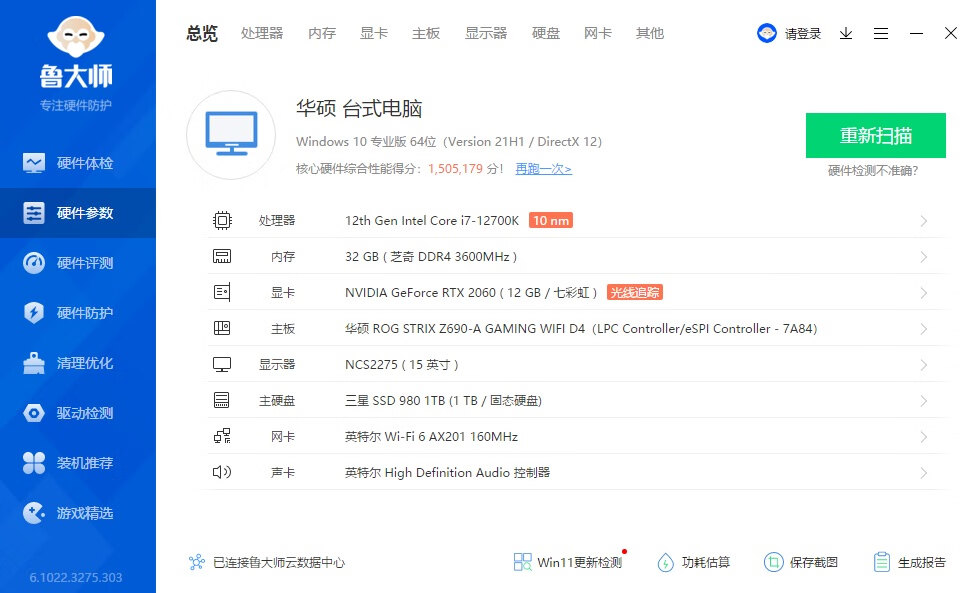Click the score value 1,505,179
Image resolution: width=974 pixels, height=593 pixels.
(455, 169)
